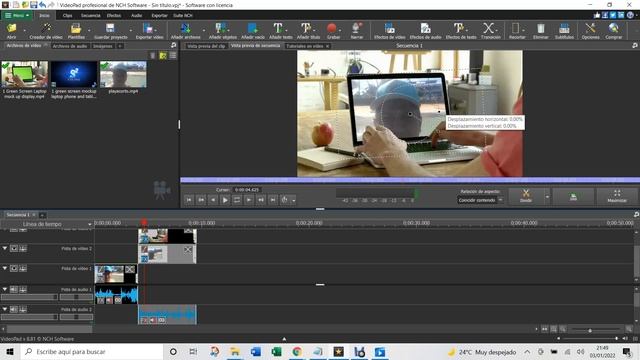Viewport: 640px width, 360px height.
Task: Click the Añadir texto icon
Action: (x=278, y=28)
